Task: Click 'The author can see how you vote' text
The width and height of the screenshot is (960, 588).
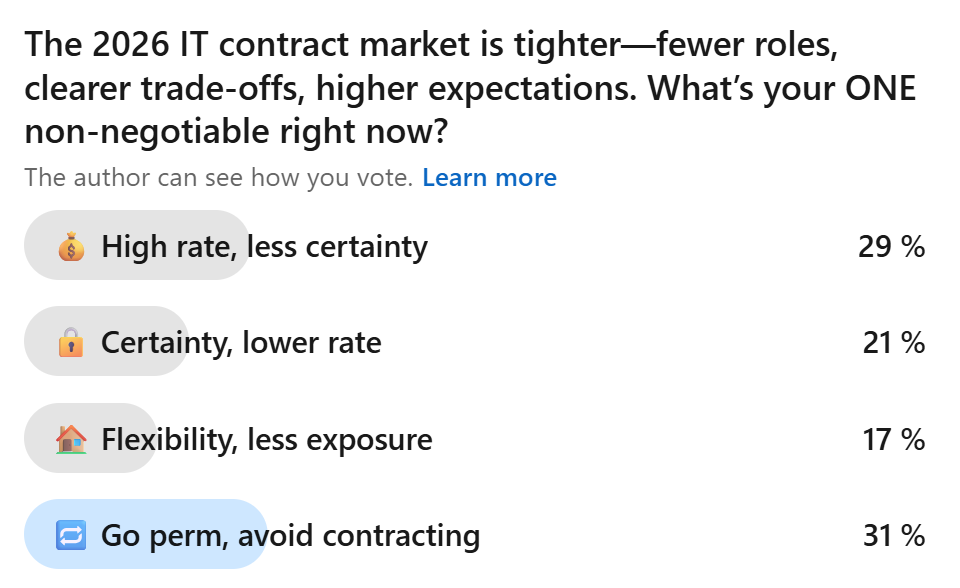Action: click(x=219, y=178)
